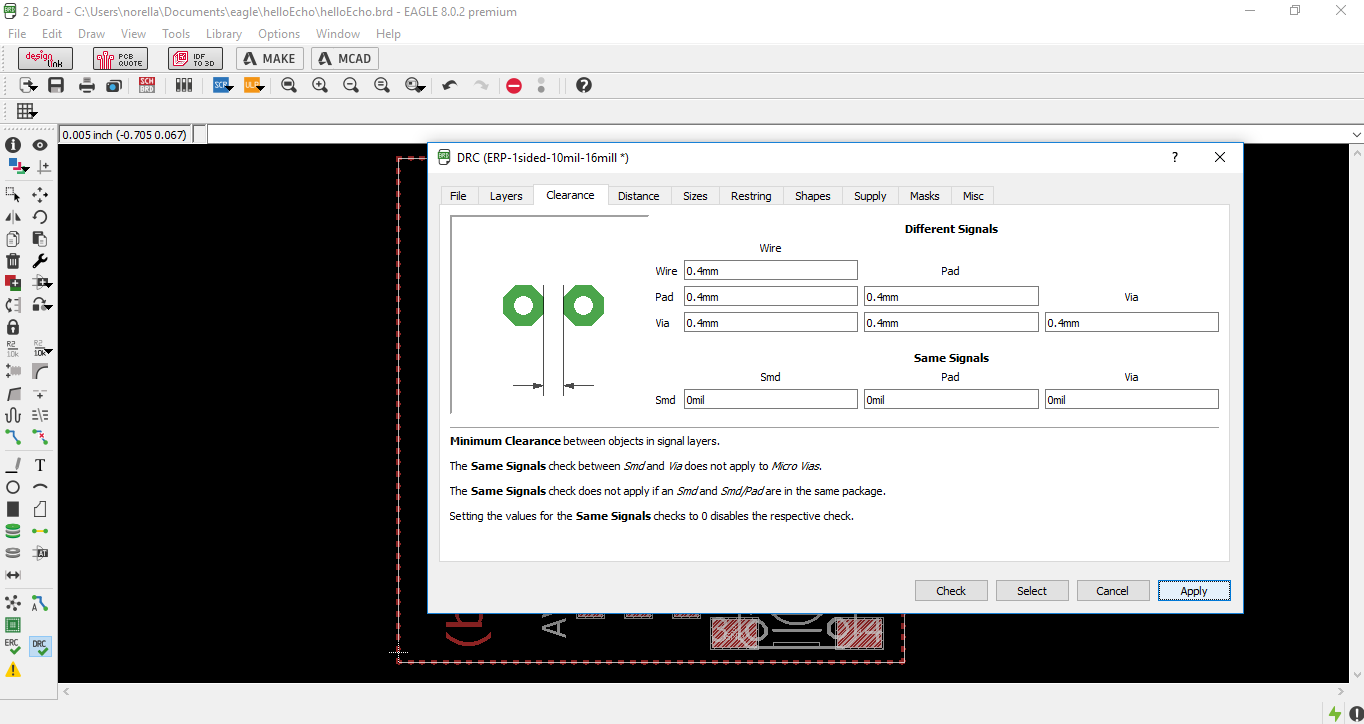Switch to schematic with SCH/BRD icon
Image resolution: width=1364 pixels, height=724 pixels.
tap(147, 85)
